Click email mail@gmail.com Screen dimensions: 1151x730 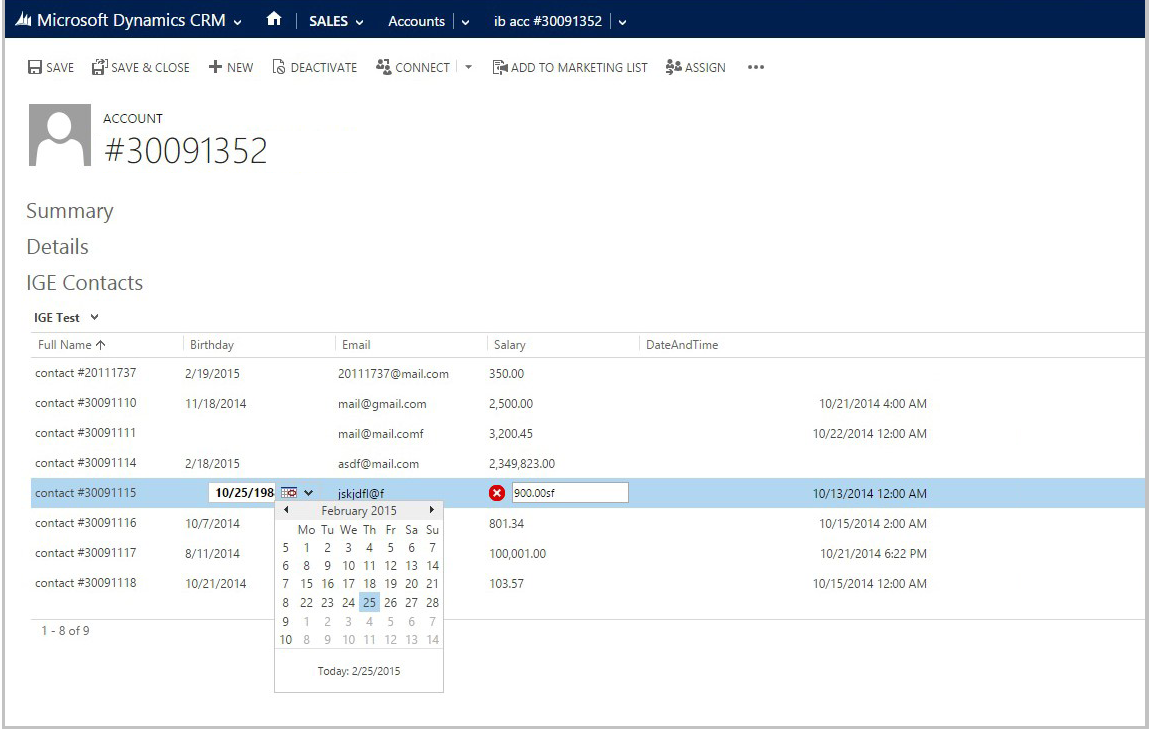[x=382, y=404]
